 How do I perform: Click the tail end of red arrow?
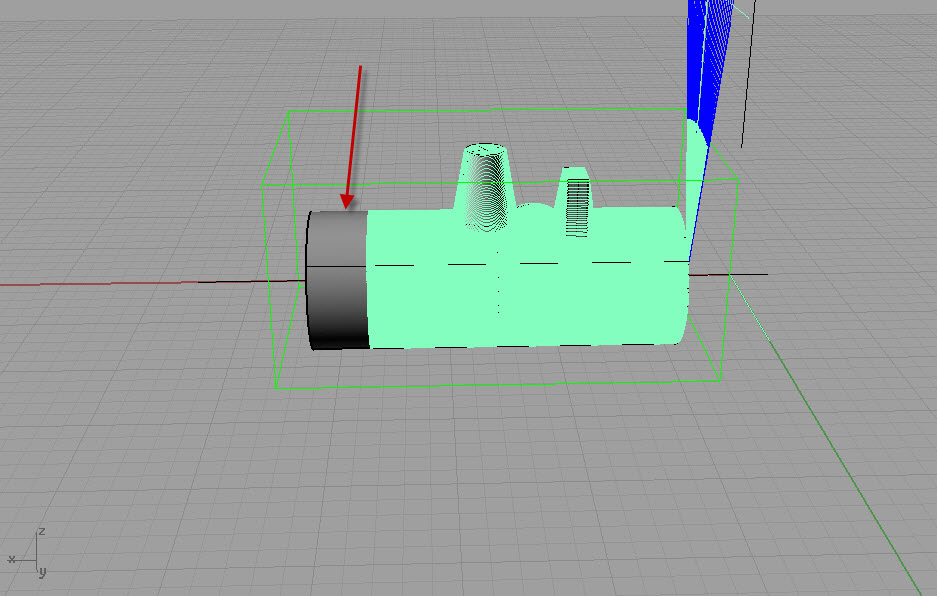point(361,67)
